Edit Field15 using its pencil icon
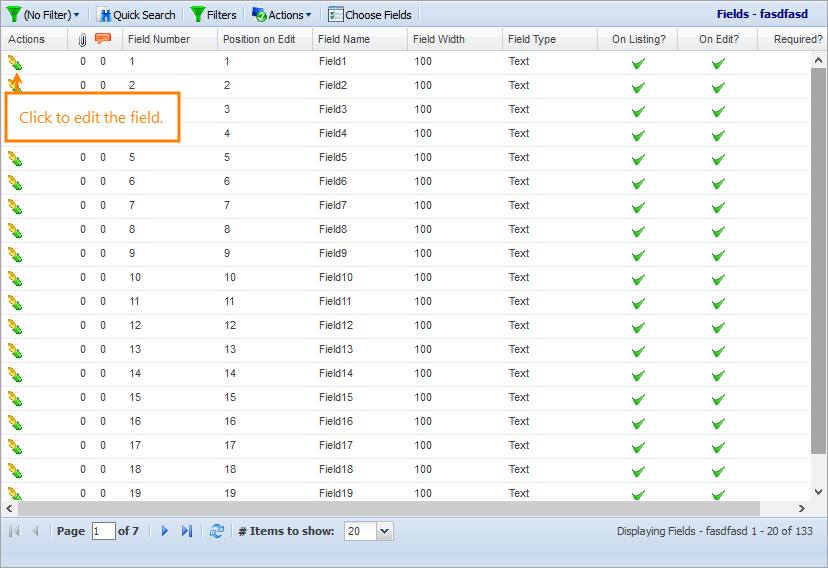This screenshot has width=828, height=568. pyautogui.click(x=14, y=398)
